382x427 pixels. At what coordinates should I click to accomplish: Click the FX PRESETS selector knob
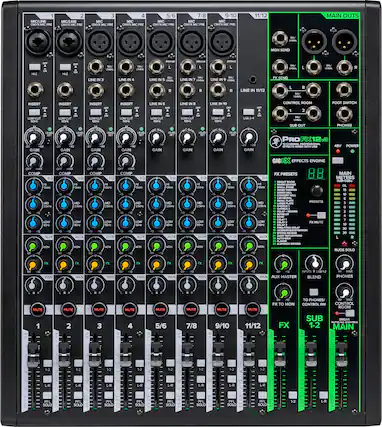pyautogui.click(x=317, y=191)
